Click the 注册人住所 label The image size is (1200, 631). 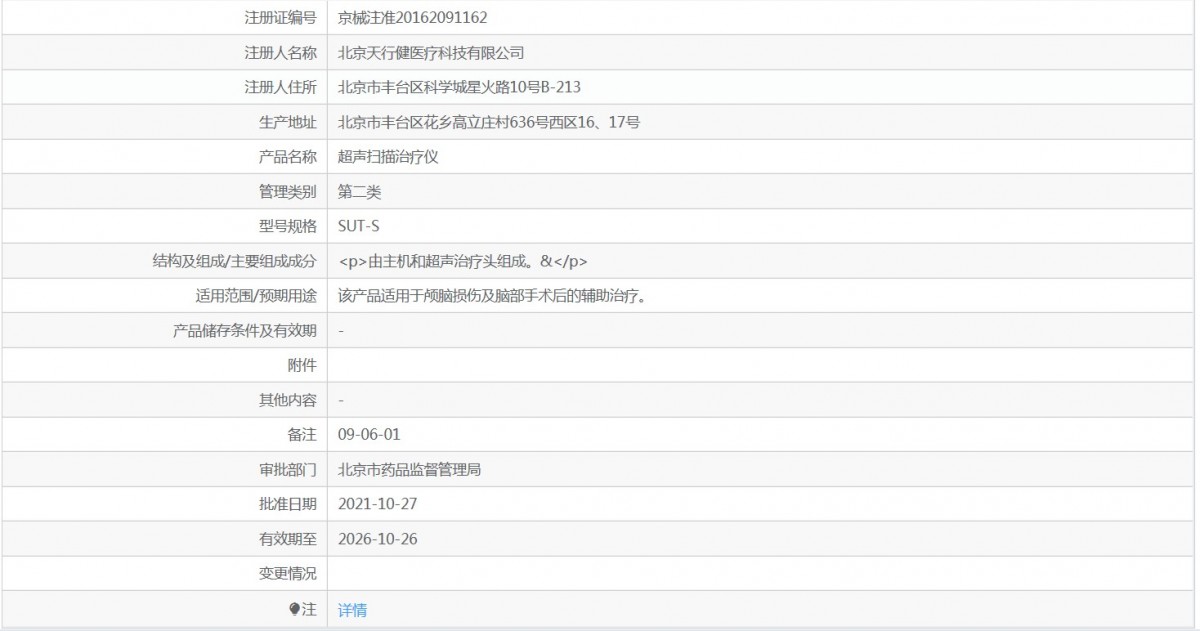pos(280,88)
